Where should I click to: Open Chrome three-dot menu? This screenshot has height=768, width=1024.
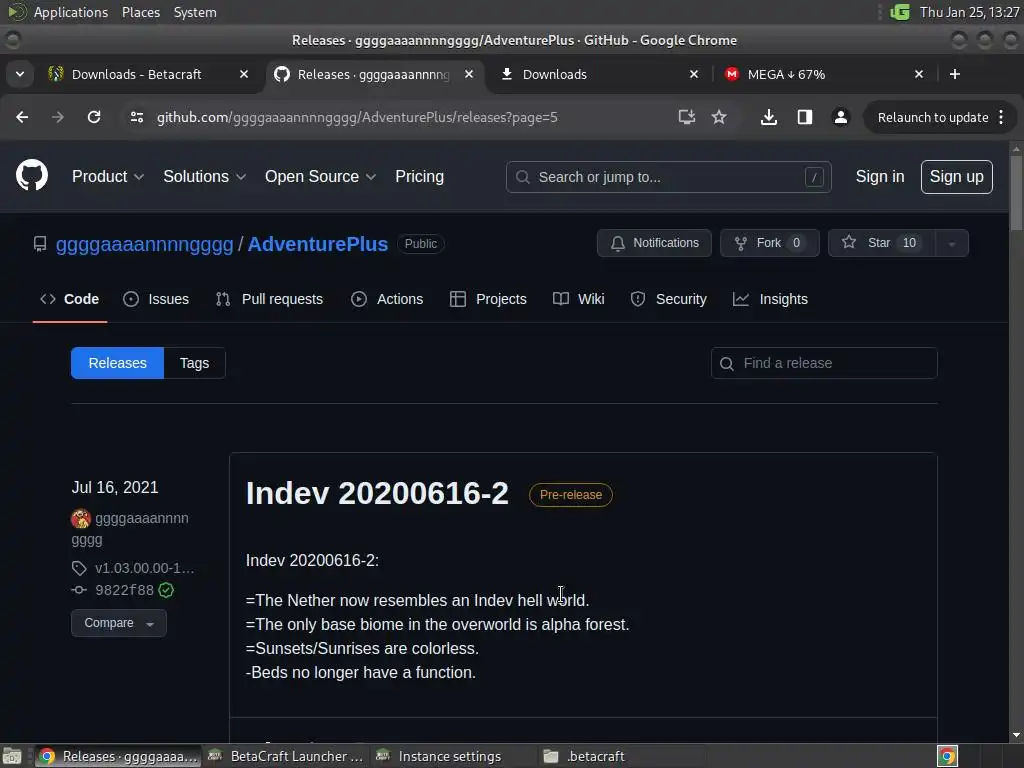(1001, 117)
